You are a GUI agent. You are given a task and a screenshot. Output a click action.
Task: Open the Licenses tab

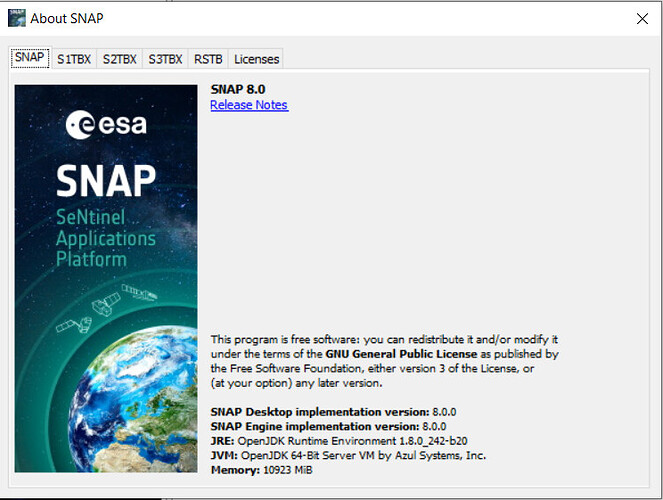256,59
